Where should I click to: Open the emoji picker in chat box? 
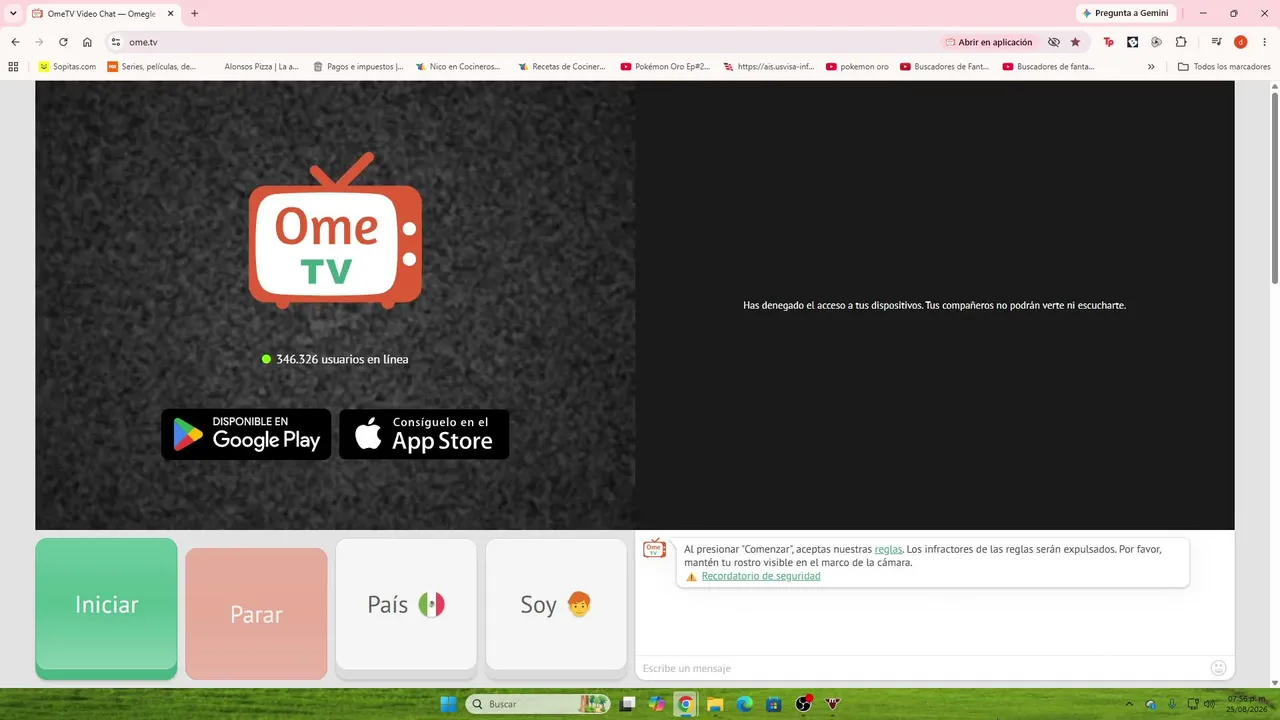(1218, 668)
